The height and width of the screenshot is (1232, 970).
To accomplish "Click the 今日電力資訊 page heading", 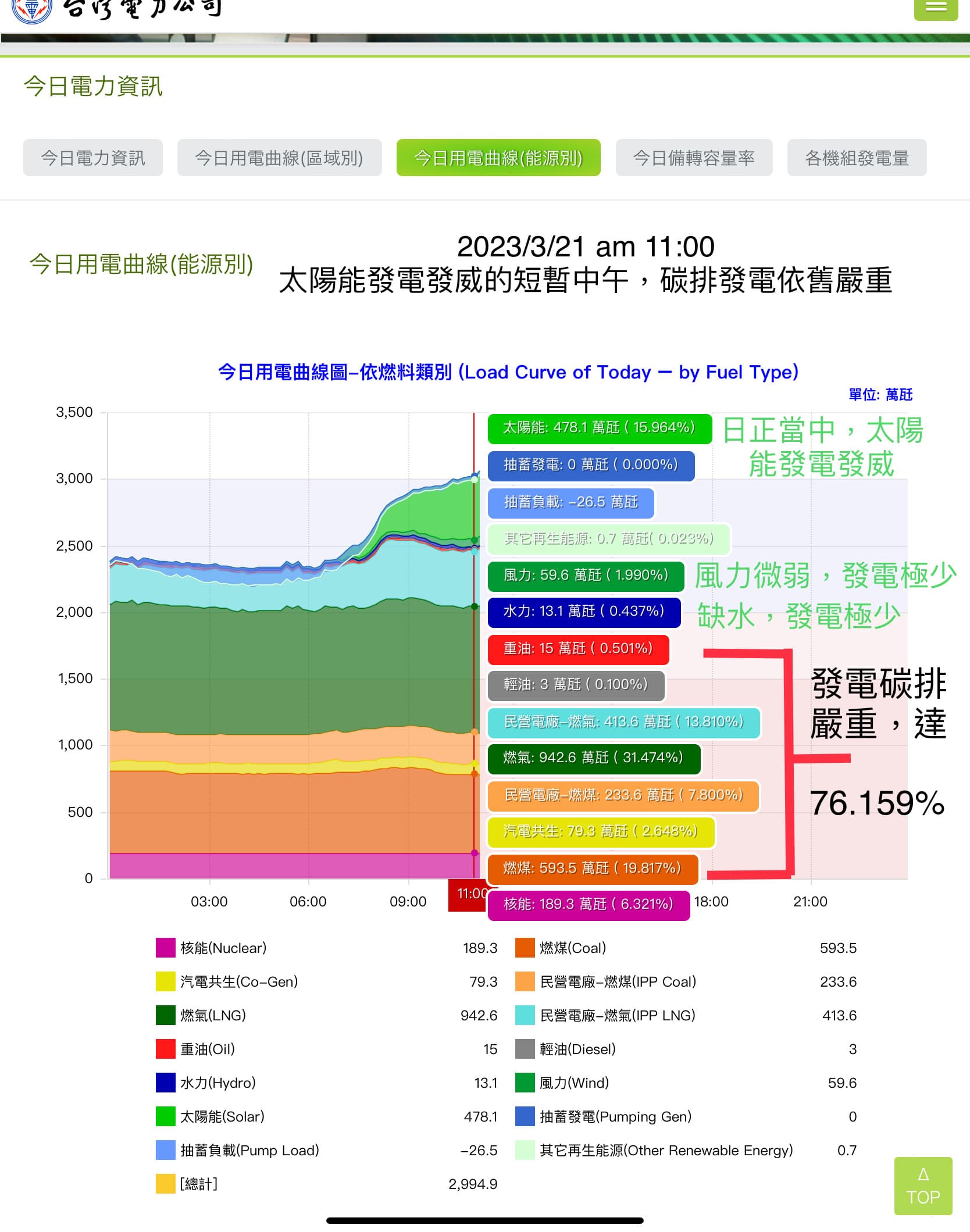I will point(93,86).
